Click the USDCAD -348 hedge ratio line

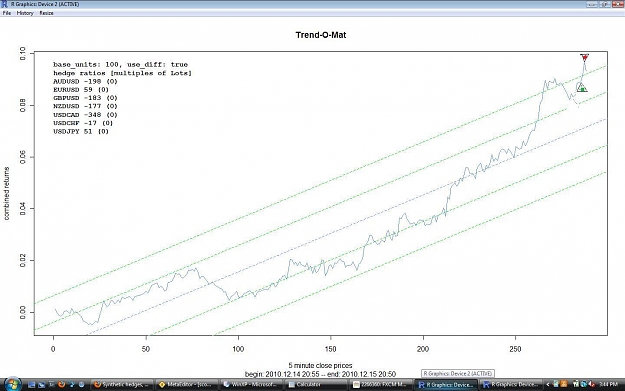[85, 115]
